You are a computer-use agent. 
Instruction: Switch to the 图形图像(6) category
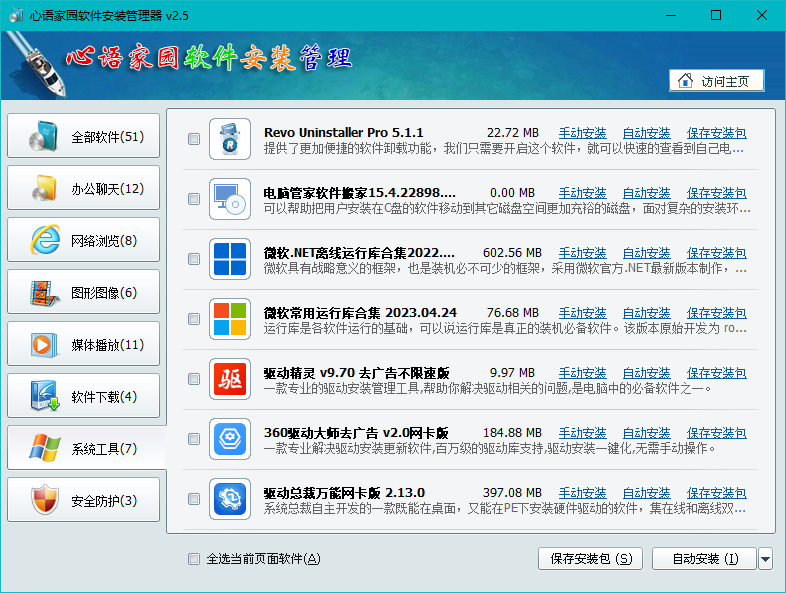(83, 292)
